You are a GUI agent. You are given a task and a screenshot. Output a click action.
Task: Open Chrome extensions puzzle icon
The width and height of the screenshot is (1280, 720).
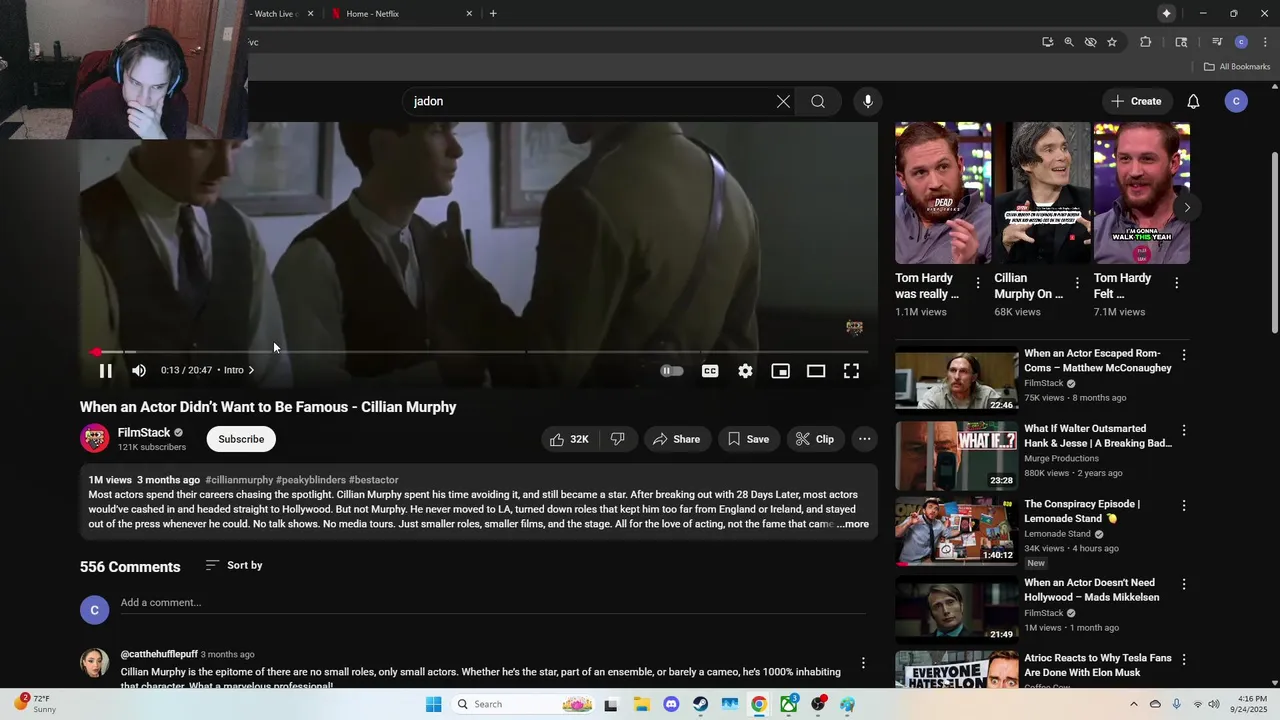(1146, 42)
